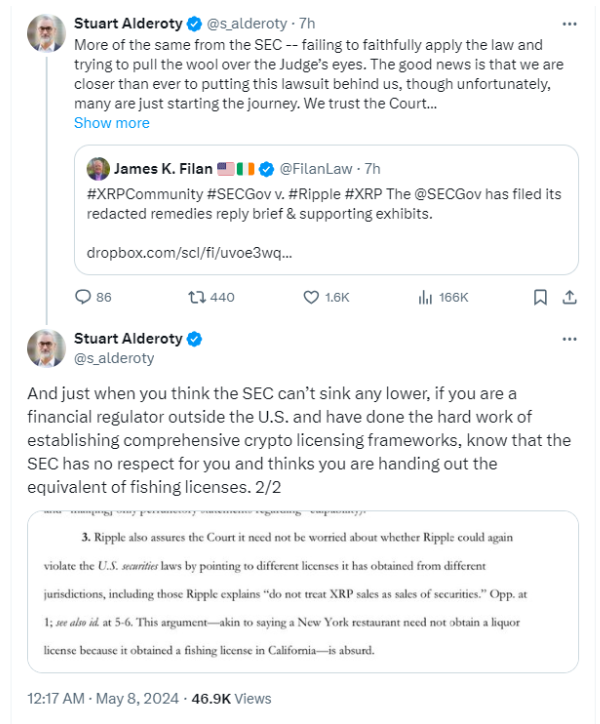Expand the tweet with Show more
This screenshot has width=600, height=724.
(x=111, y=123)
